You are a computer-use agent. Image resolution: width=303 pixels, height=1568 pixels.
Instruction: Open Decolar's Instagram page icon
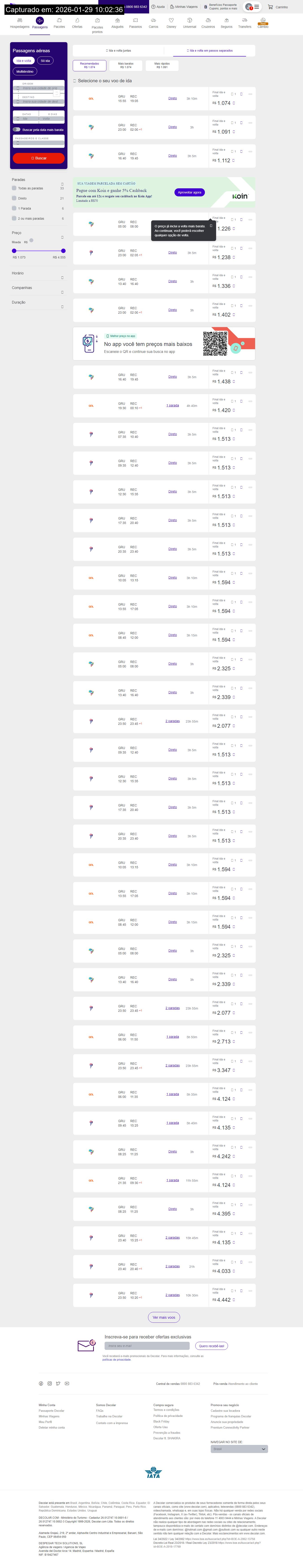(x=50, y=1383)
